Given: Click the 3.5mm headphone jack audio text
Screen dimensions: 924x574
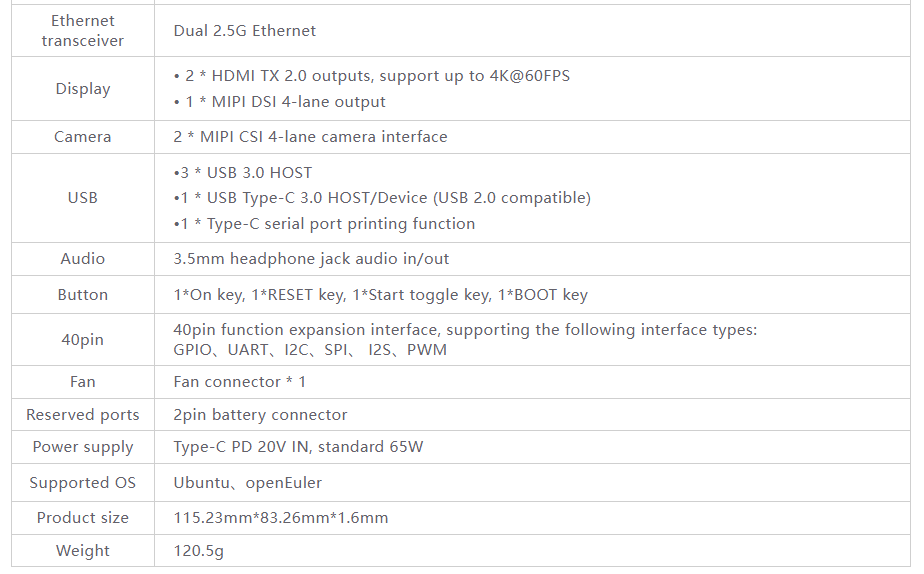Looking at the screenshot, I should coord(311,259).
